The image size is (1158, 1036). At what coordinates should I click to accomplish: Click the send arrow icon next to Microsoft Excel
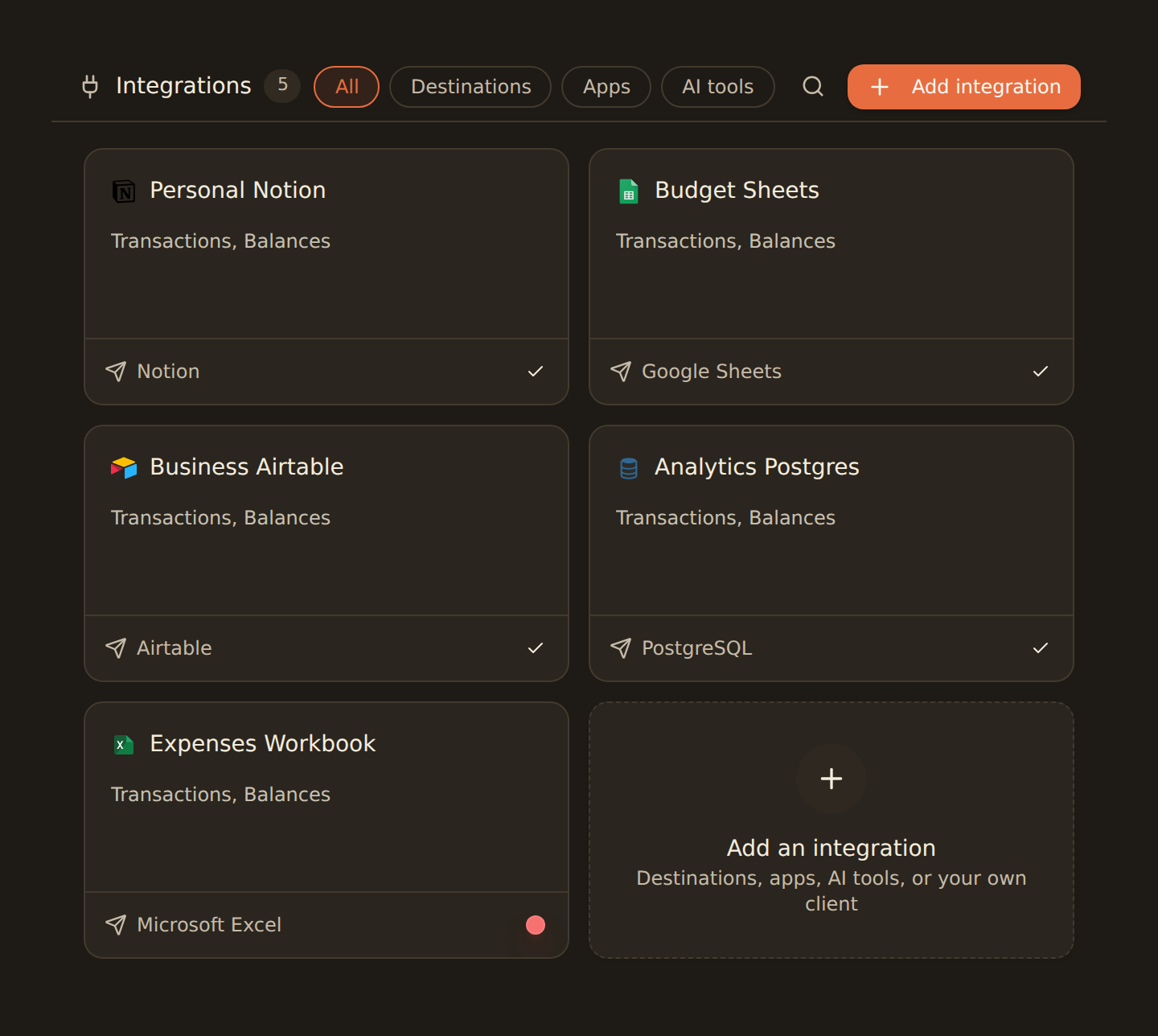[x=116, y=924]
